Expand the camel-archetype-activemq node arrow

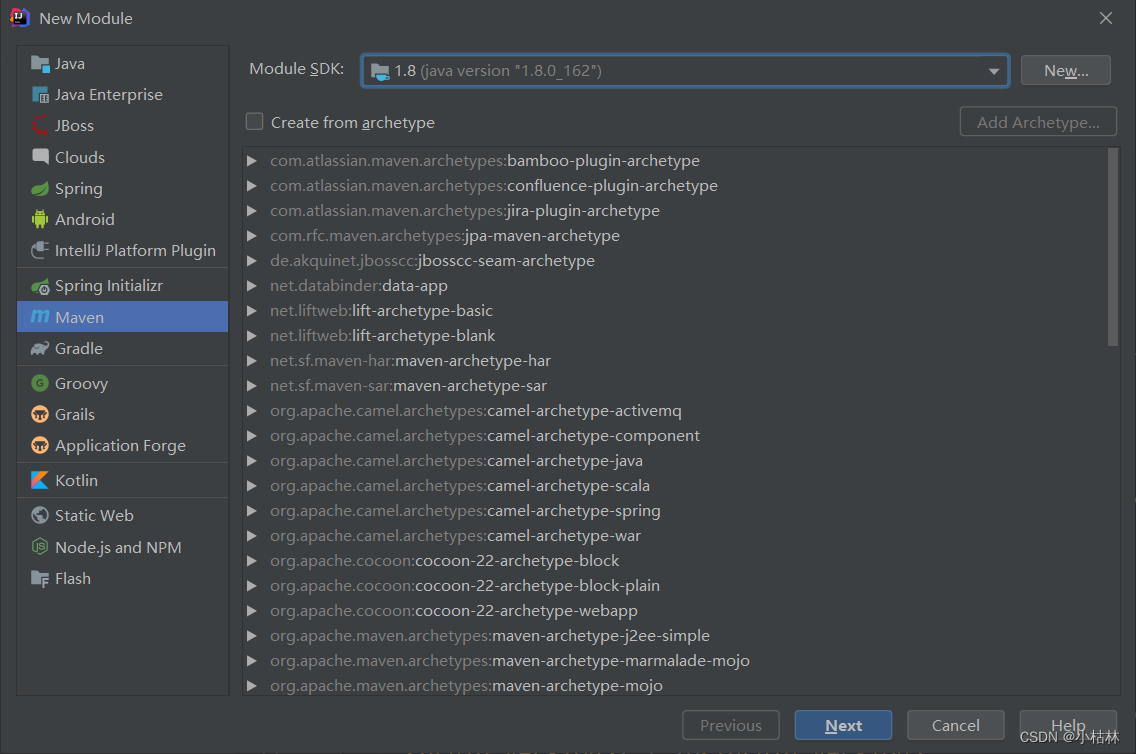click(x=252, y=411)
